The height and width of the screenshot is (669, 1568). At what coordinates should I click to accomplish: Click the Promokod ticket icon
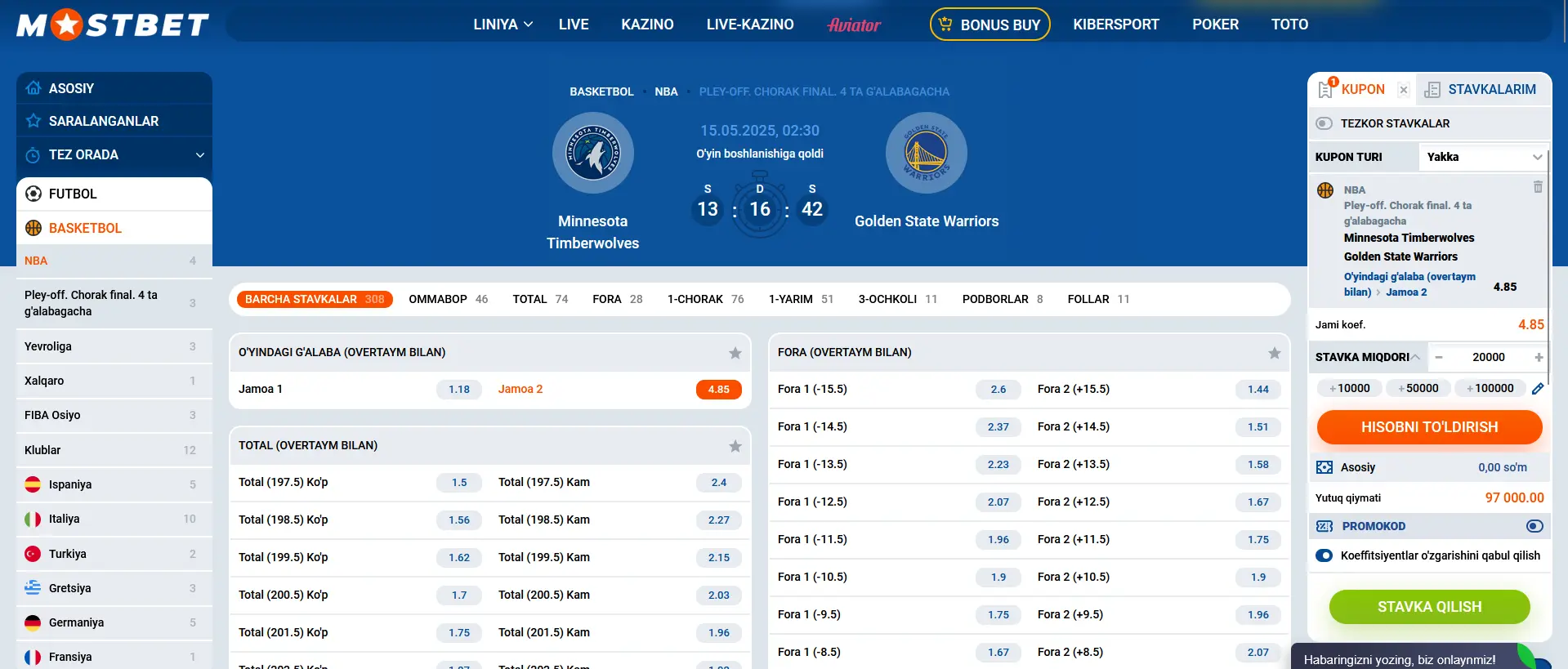[x=1325, y=526]
